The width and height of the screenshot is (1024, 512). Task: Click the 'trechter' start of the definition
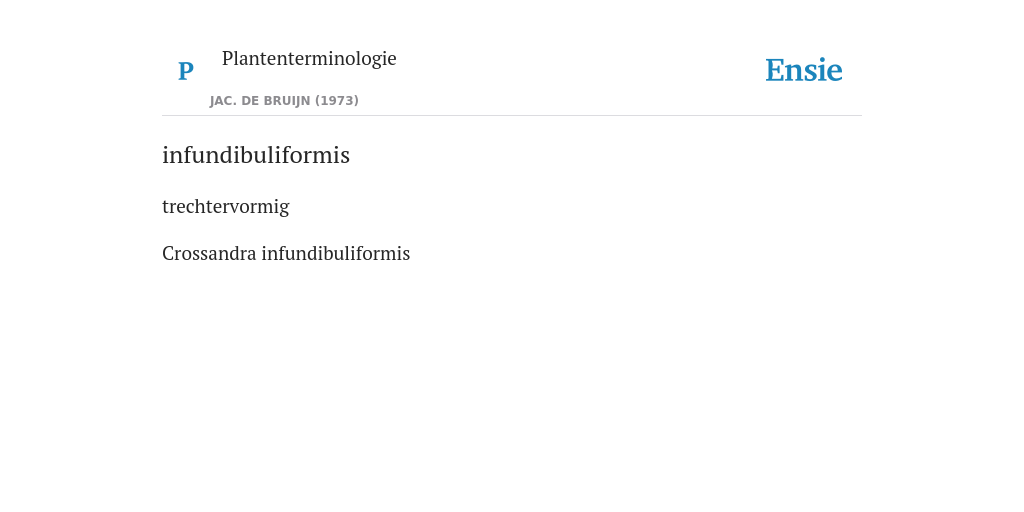(189, 206)
